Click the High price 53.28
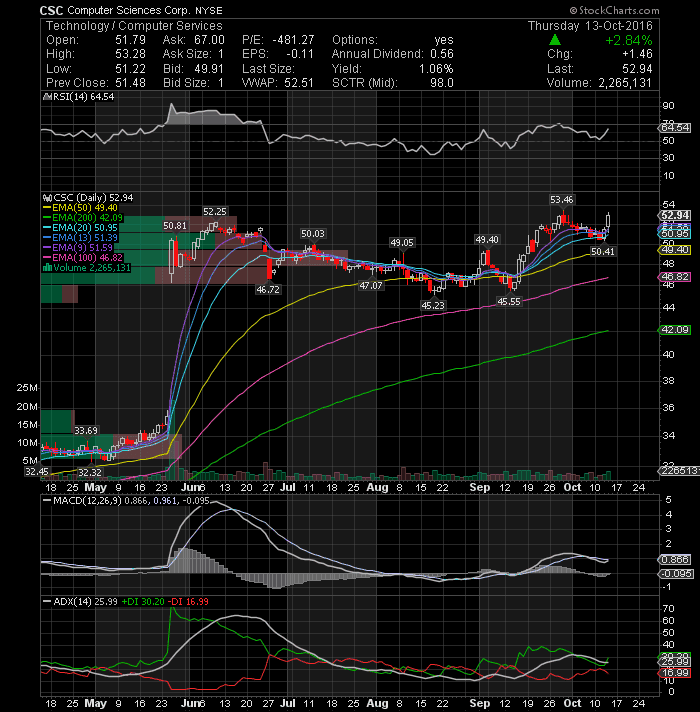Viewport: 700px width, 712px height. 130,54
